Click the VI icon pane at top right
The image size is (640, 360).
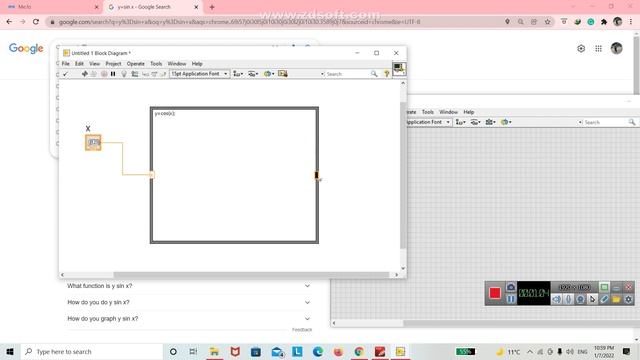point(399,68)
